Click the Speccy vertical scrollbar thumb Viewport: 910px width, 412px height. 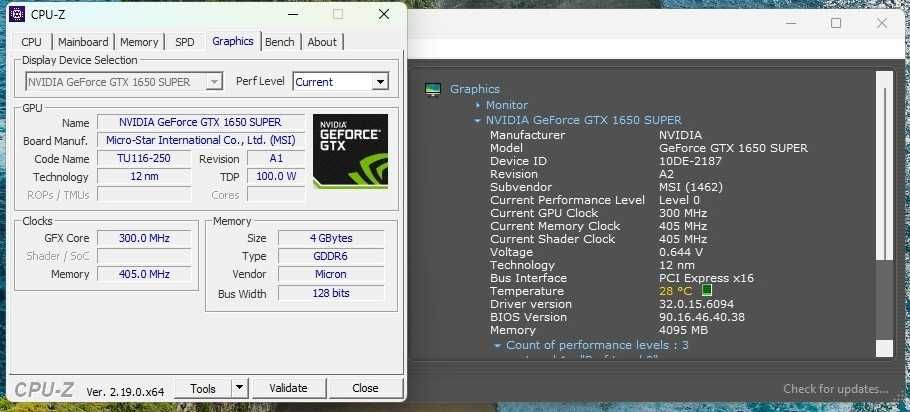(x=884, y=172)
